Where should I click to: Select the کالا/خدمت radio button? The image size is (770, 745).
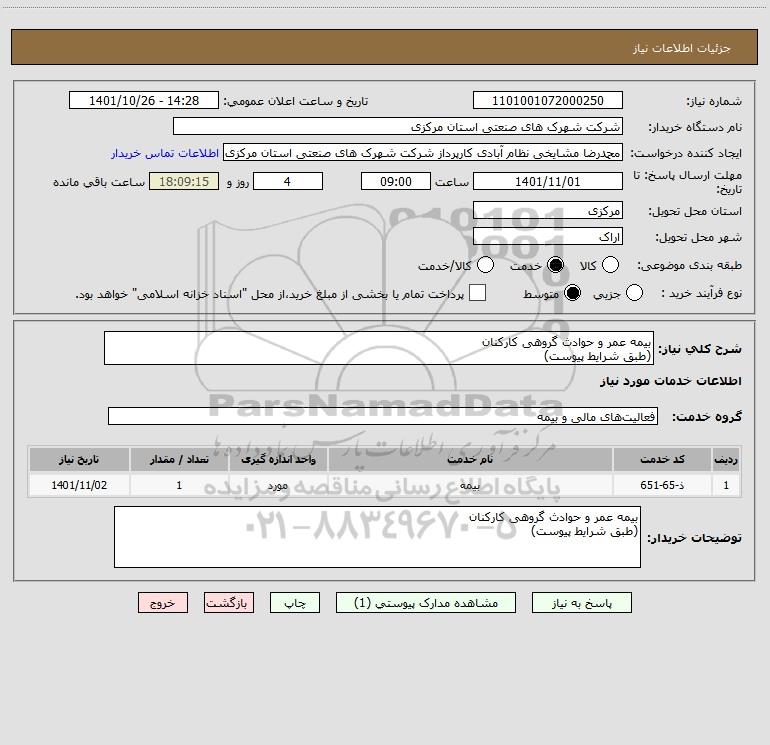click(x=485, y=265)
